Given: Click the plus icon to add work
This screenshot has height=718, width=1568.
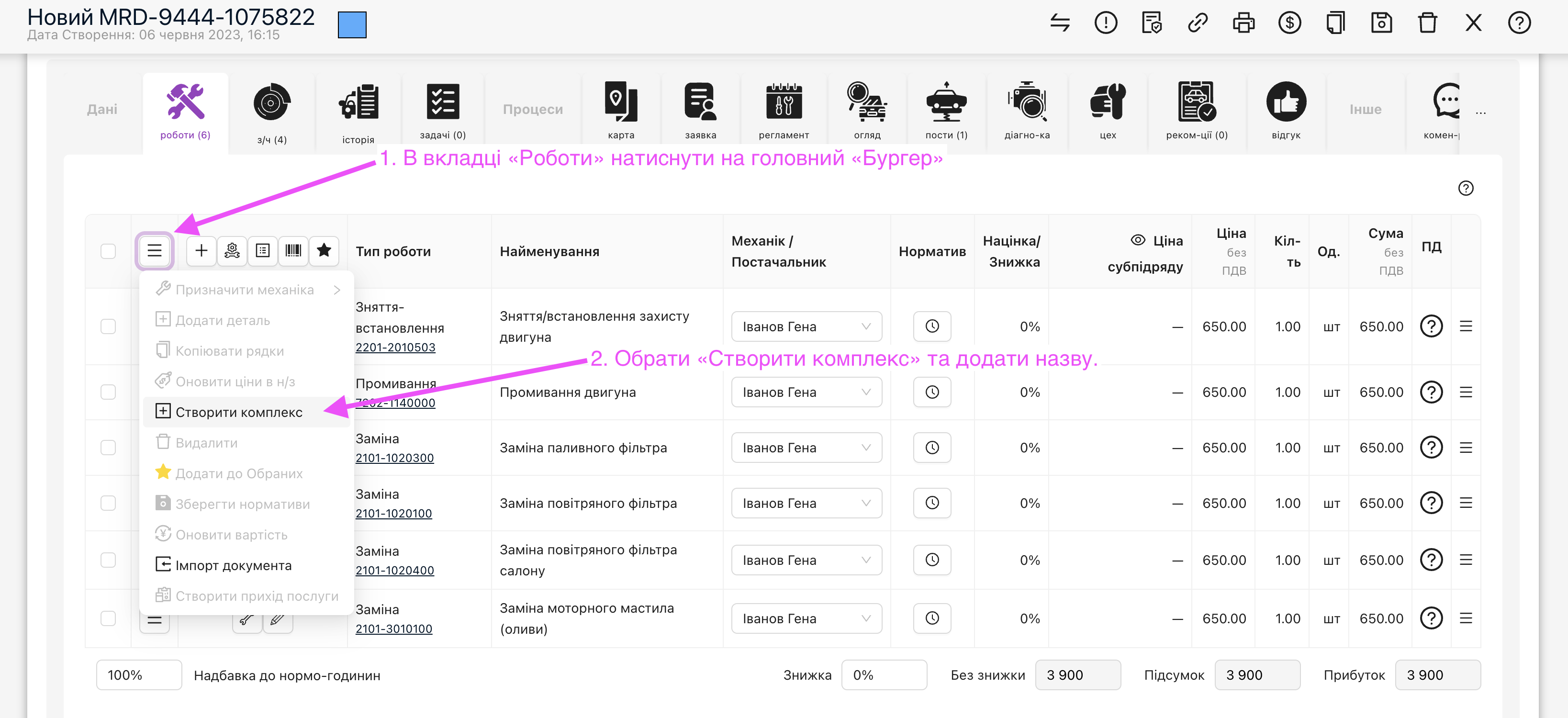Looking at the screenshot, I should click(x=202, y=250).
